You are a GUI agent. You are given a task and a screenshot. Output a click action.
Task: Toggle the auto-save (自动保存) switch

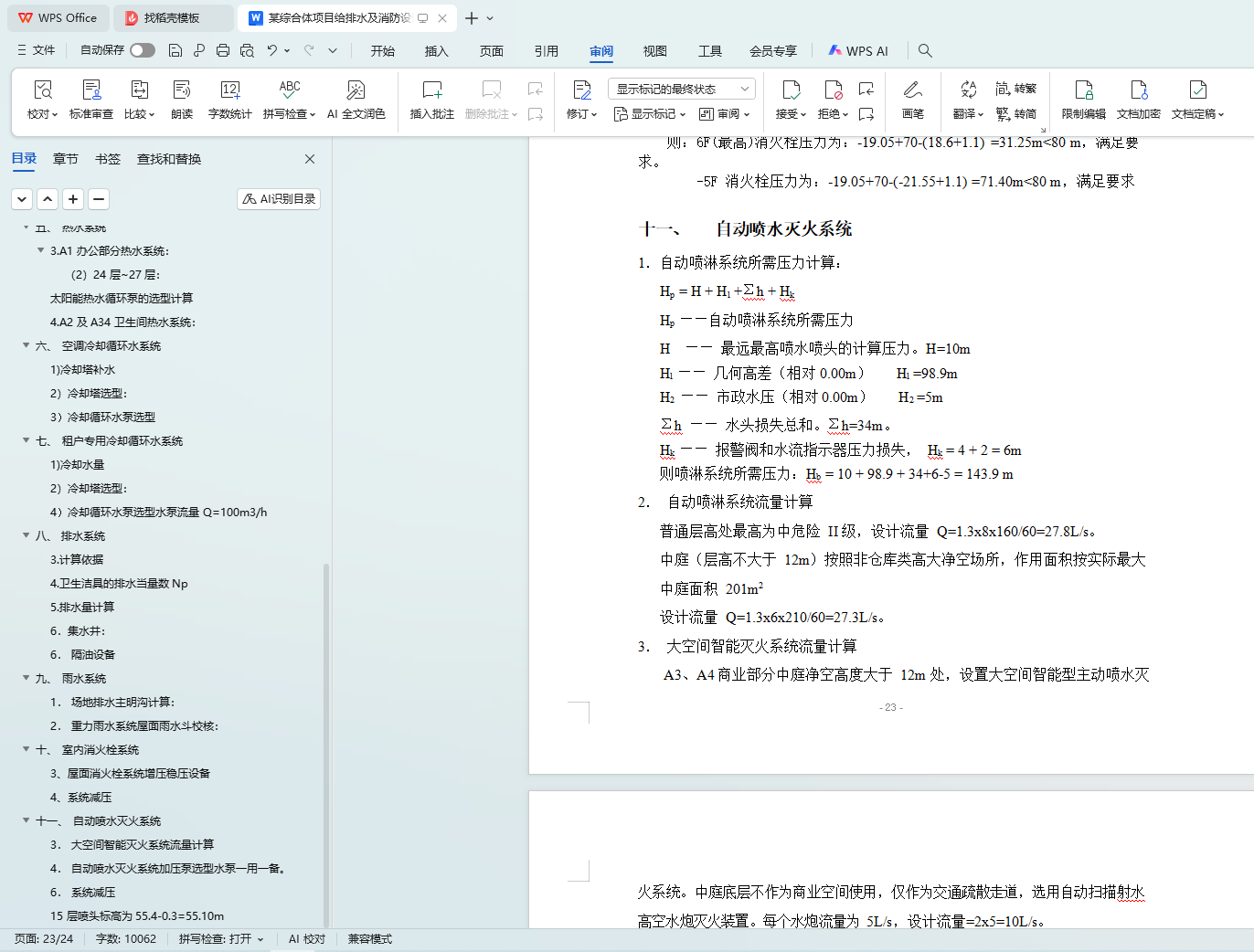pyautogui.click(x=142, y=50)
